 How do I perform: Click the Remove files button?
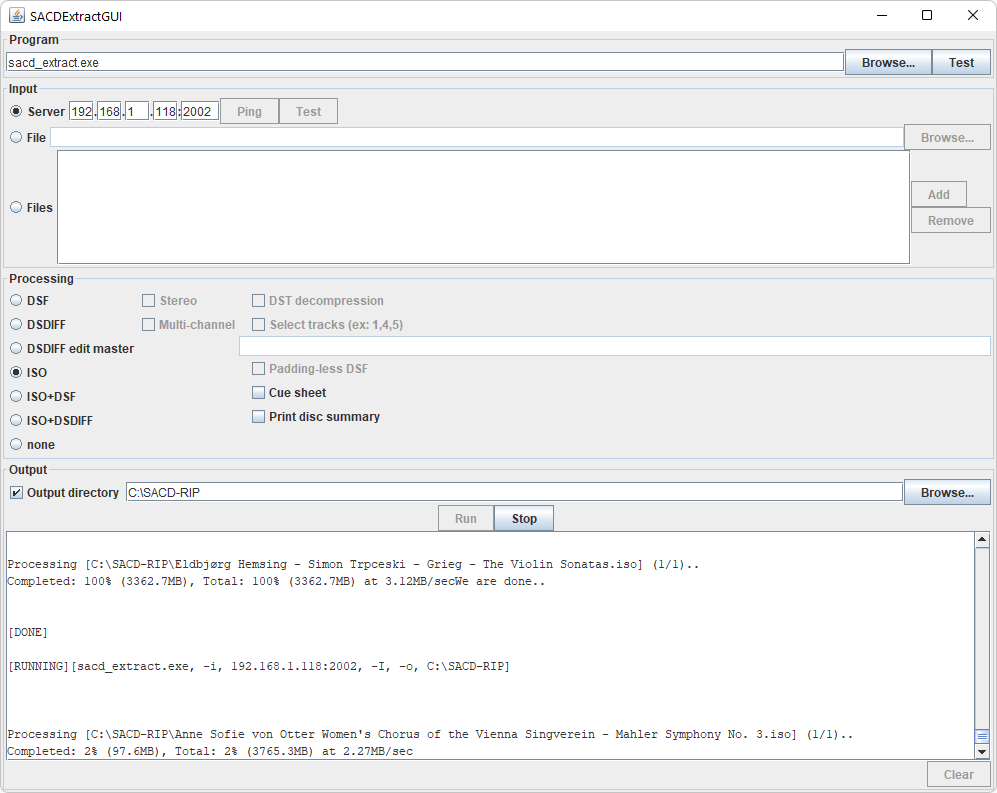pos(951,220)
